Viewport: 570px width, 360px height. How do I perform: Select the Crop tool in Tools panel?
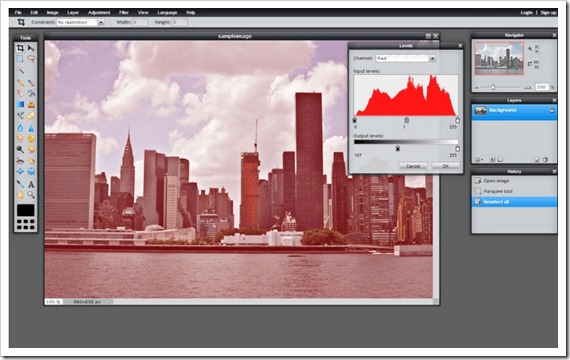20,48
